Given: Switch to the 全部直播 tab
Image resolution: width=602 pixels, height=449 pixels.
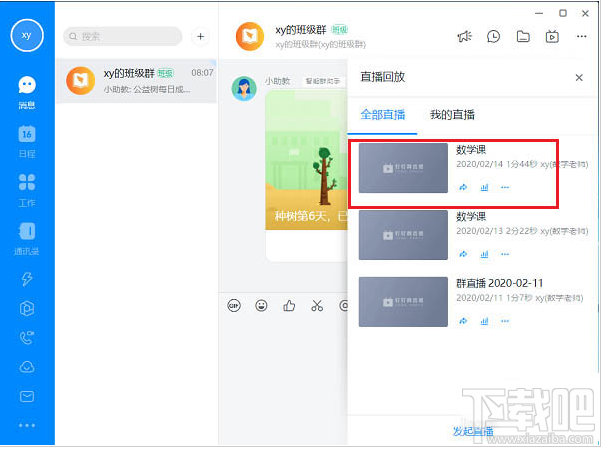Looking at the screenshot, I should pyautogui.click(x=383, y=114).
